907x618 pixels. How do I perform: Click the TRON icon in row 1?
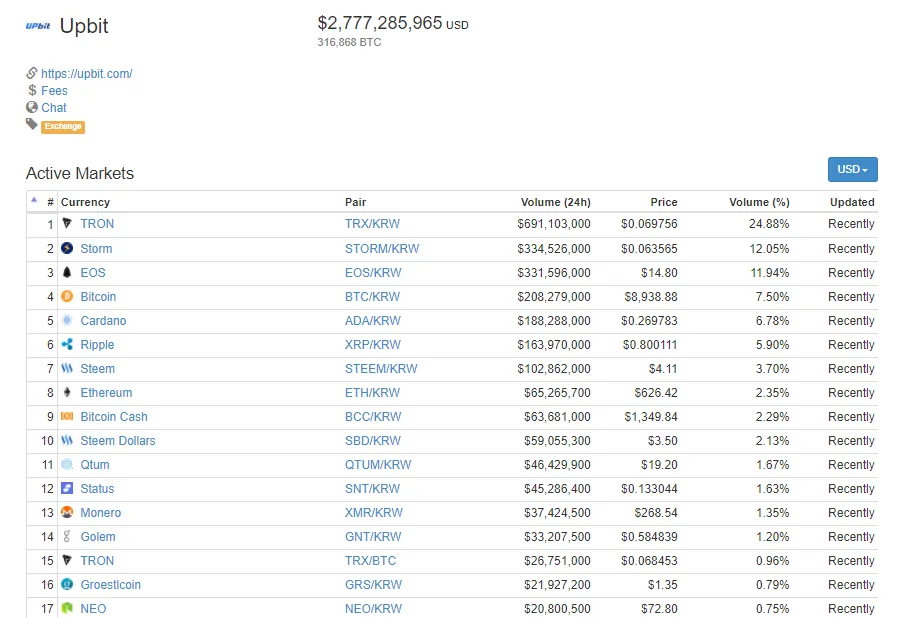point(67,223)
